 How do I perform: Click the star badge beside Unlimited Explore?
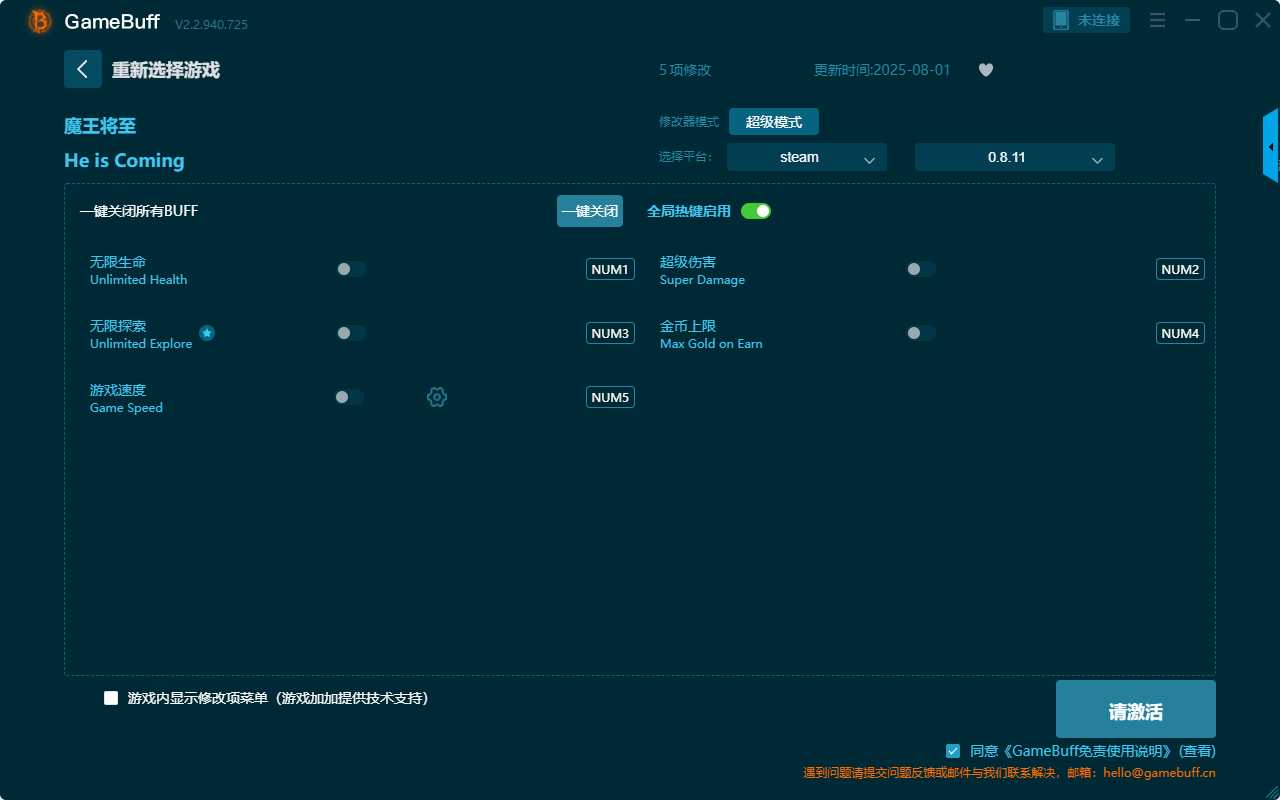coord(207,333)
